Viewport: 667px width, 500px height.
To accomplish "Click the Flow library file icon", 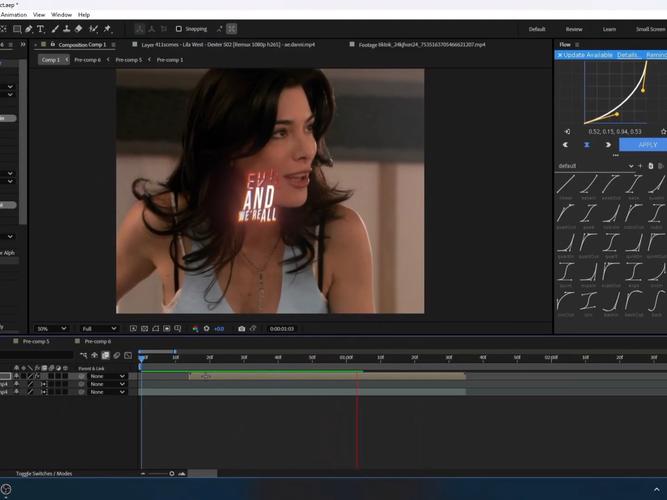I will [x=650, y=166].
